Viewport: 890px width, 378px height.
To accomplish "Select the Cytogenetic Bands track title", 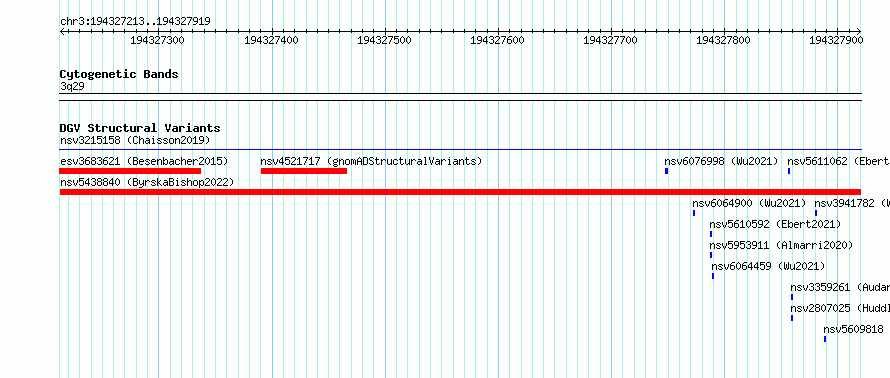I will 119,74.
